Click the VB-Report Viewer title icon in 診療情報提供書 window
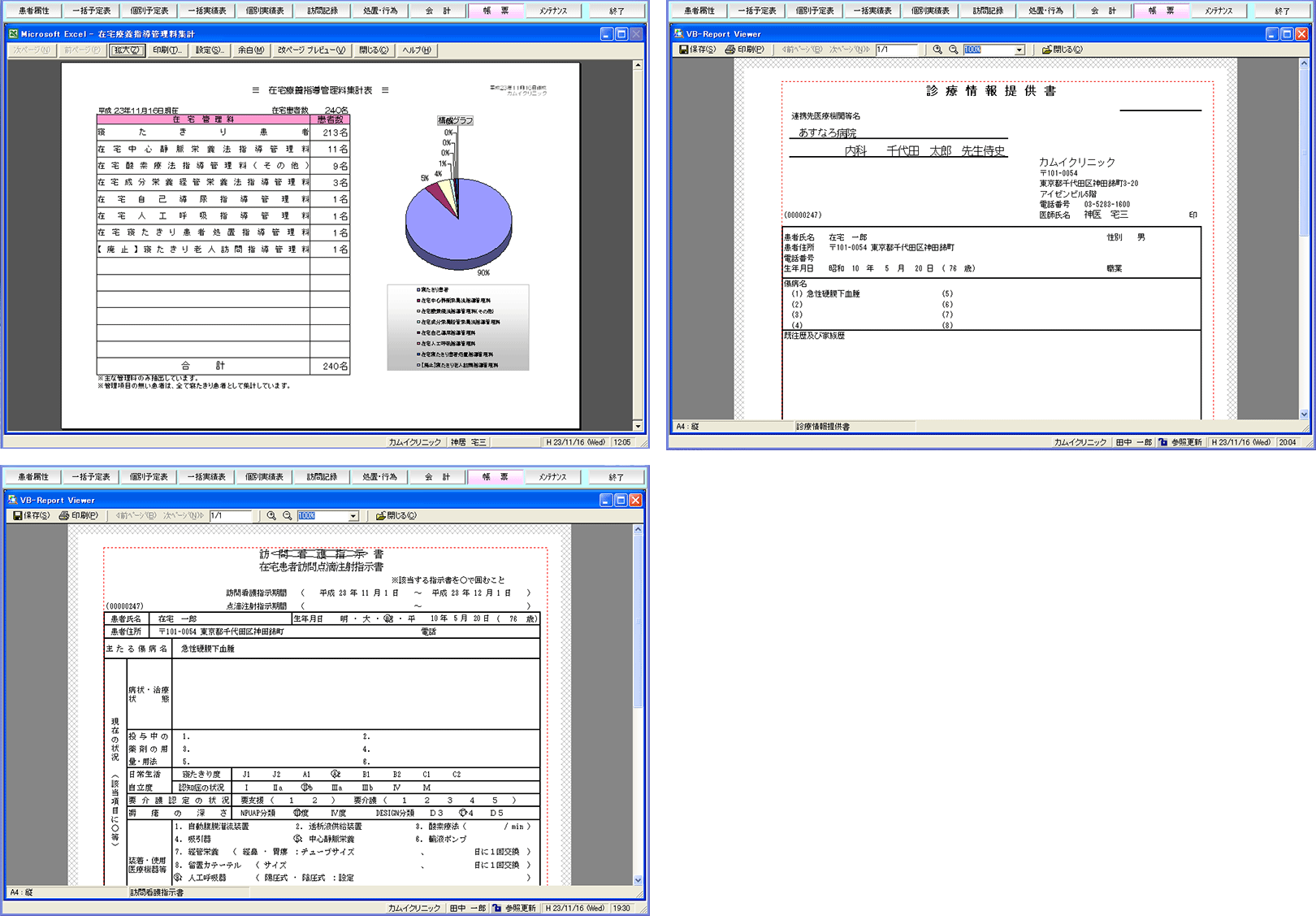 679,34
